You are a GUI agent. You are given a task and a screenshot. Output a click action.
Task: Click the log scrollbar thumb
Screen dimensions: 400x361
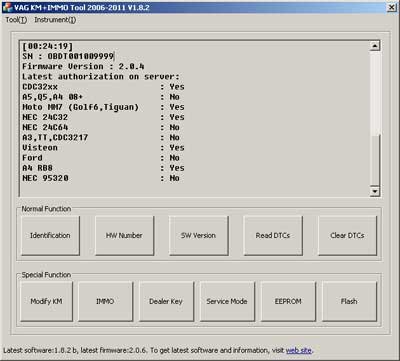375,160
